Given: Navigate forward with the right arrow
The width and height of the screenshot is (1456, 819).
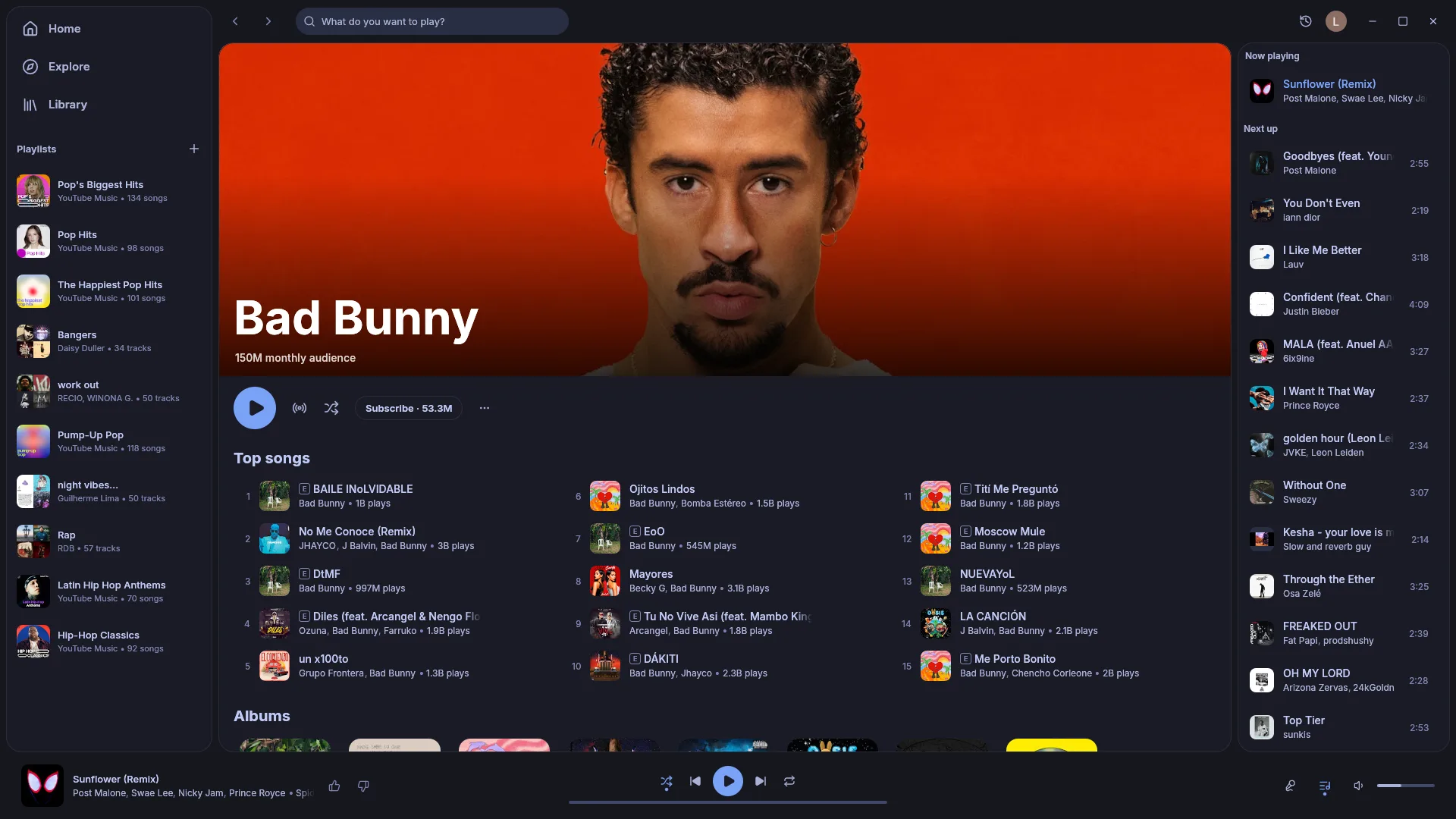Looking at the screenshot, I should click(268, 21).
